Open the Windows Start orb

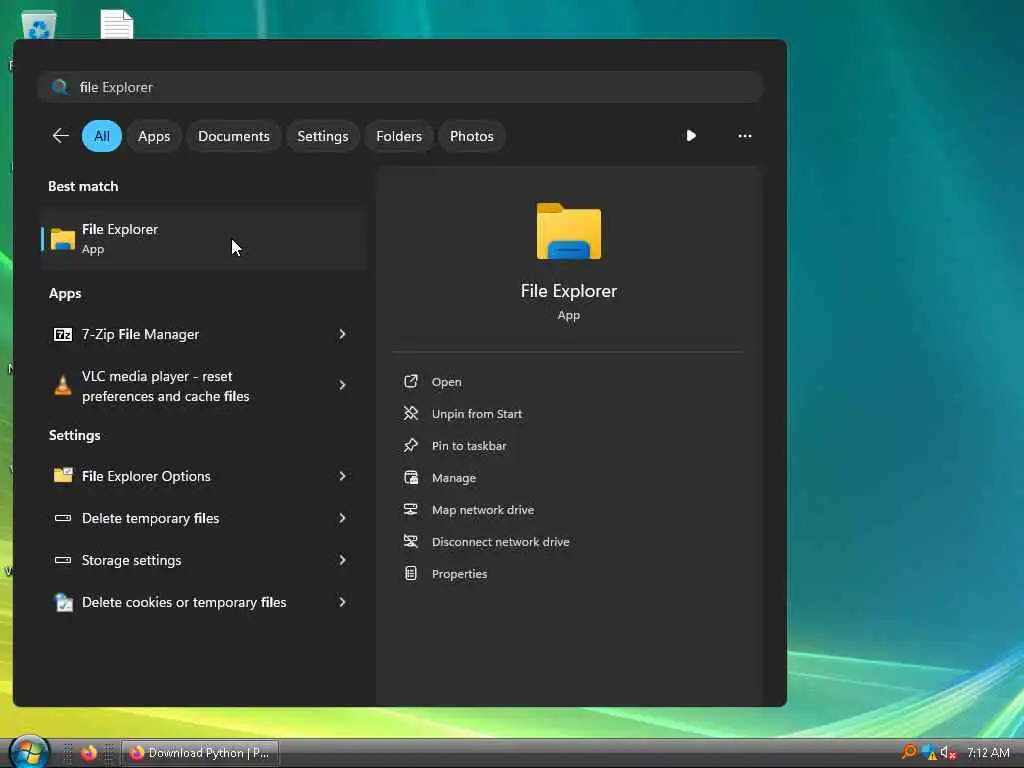29,751
